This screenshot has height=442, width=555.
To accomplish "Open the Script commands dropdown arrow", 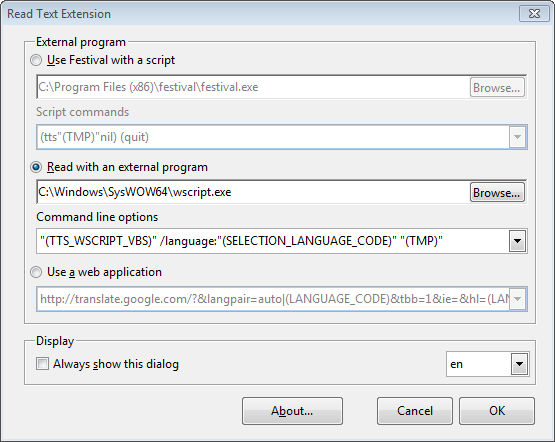I will [517, 137].
